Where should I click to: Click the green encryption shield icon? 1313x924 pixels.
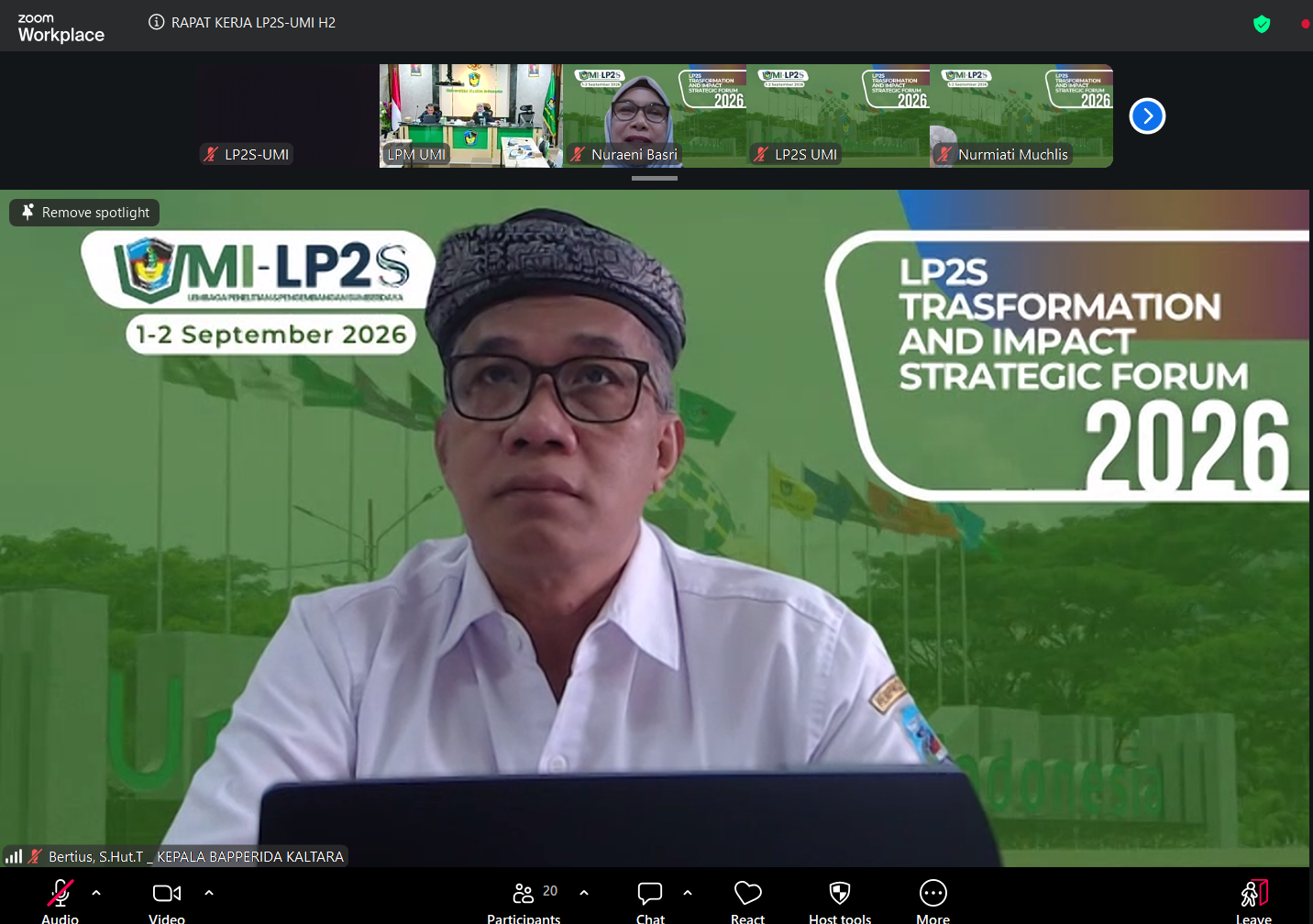click(1262, 24)
